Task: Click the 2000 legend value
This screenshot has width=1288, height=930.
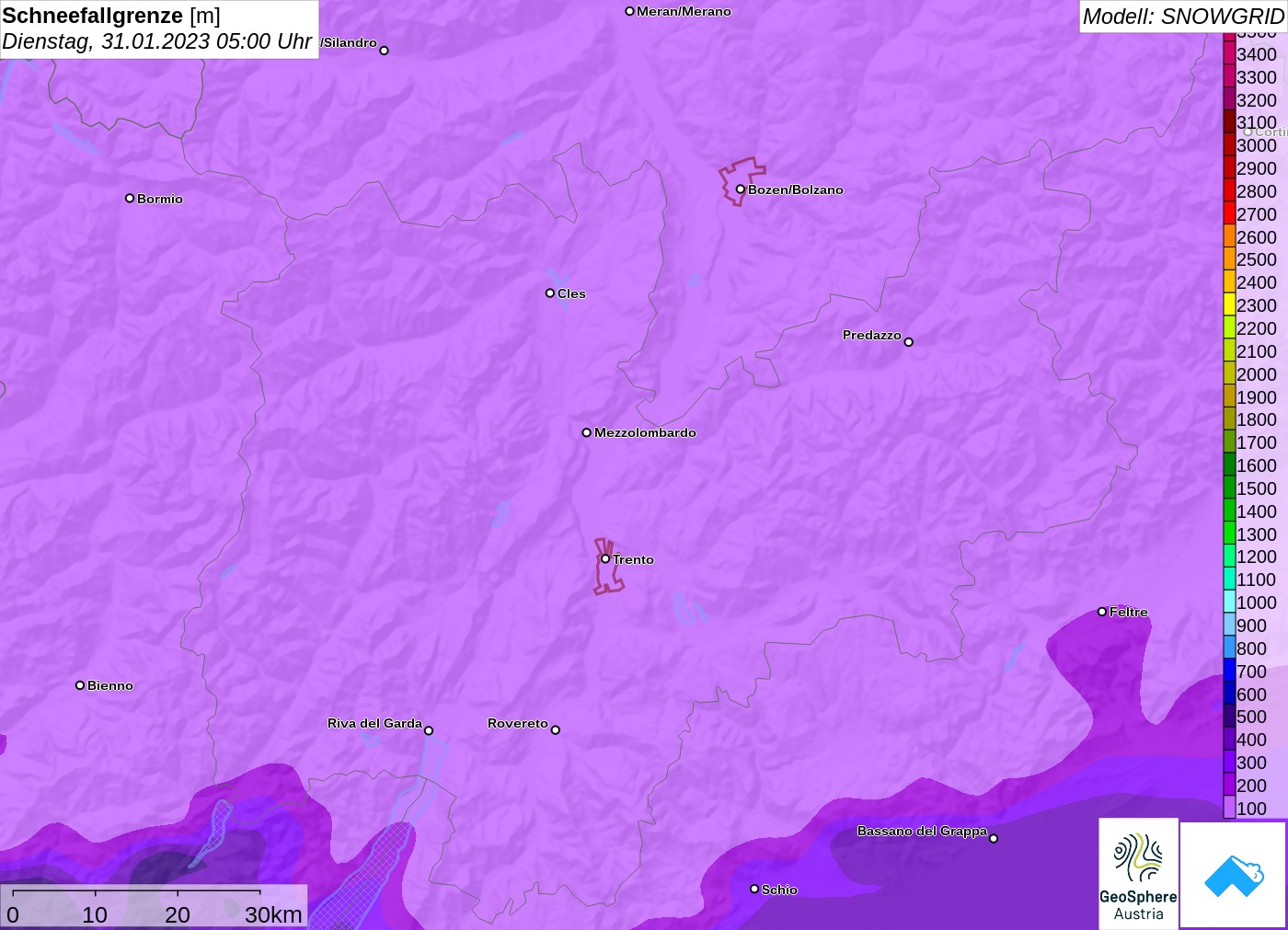Action: 1257,374
